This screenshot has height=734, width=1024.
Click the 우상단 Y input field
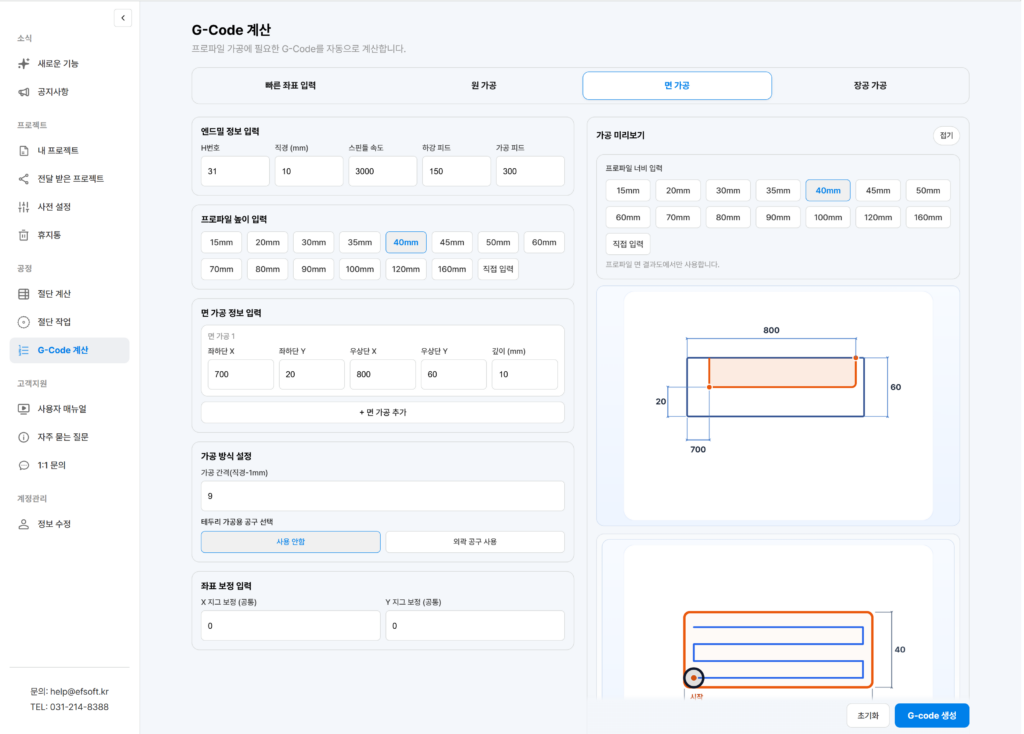click(454, 374)
